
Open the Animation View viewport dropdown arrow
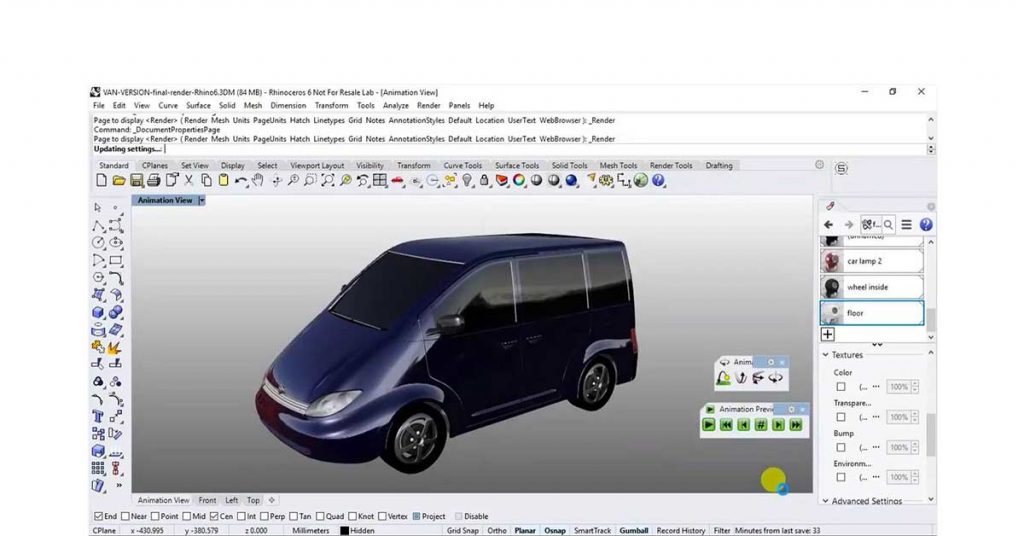pos(202,200)
